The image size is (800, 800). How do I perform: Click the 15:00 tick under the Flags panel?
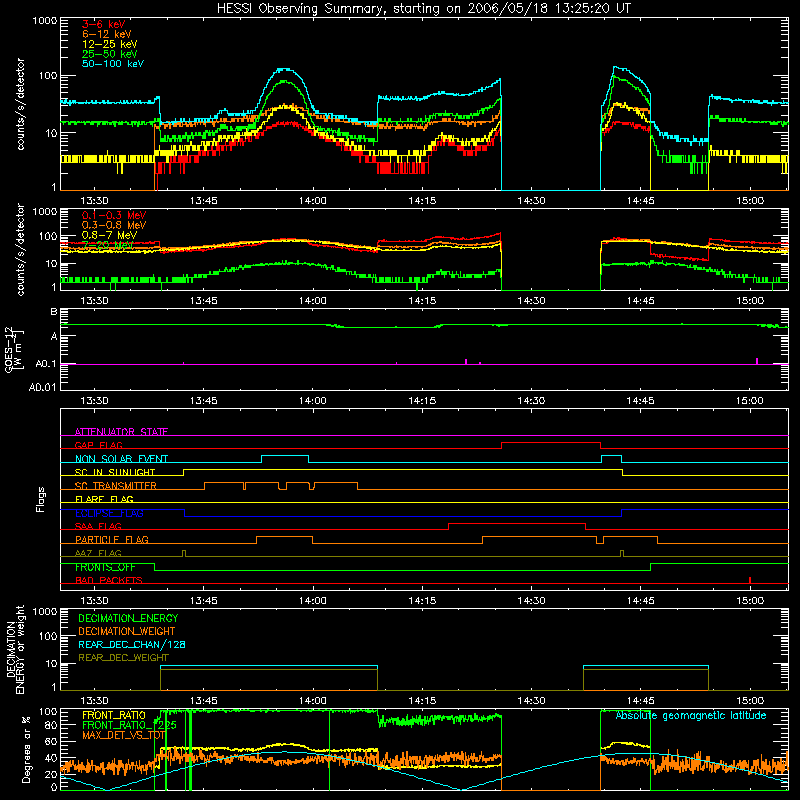pyautogui.click(x=750, y=601)
